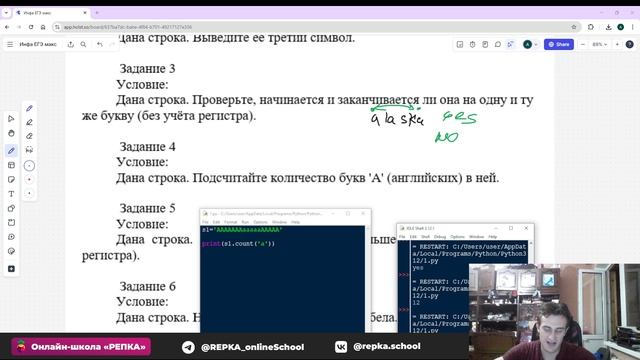This screenshot has height=360, width=640.
Task: Open the board hamburger menu
Action: (x=10, y=44)
